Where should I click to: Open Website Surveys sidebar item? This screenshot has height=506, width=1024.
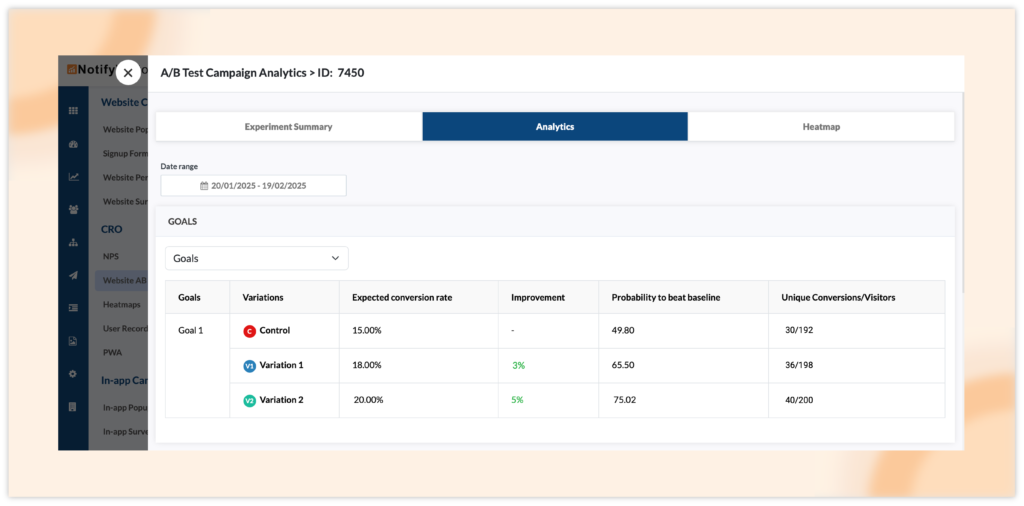[125, 202]
